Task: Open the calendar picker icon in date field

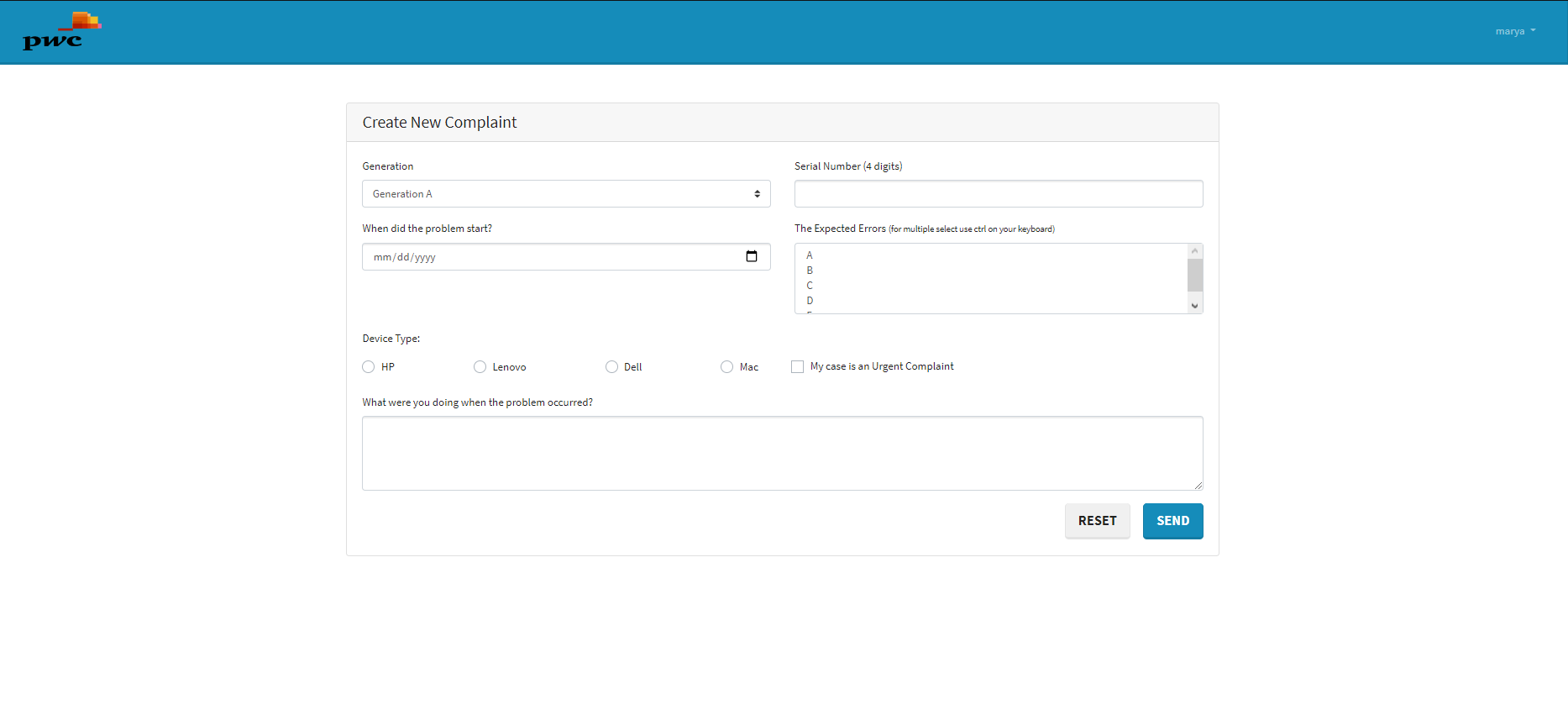Action: (x=752, y=256)
